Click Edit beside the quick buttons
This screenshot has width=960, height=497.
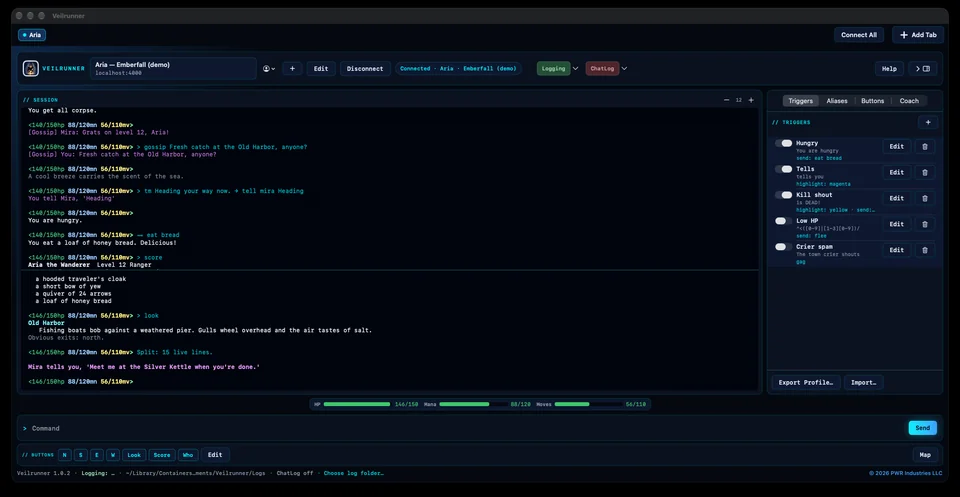pyautogui.click(x=215, y=455)
